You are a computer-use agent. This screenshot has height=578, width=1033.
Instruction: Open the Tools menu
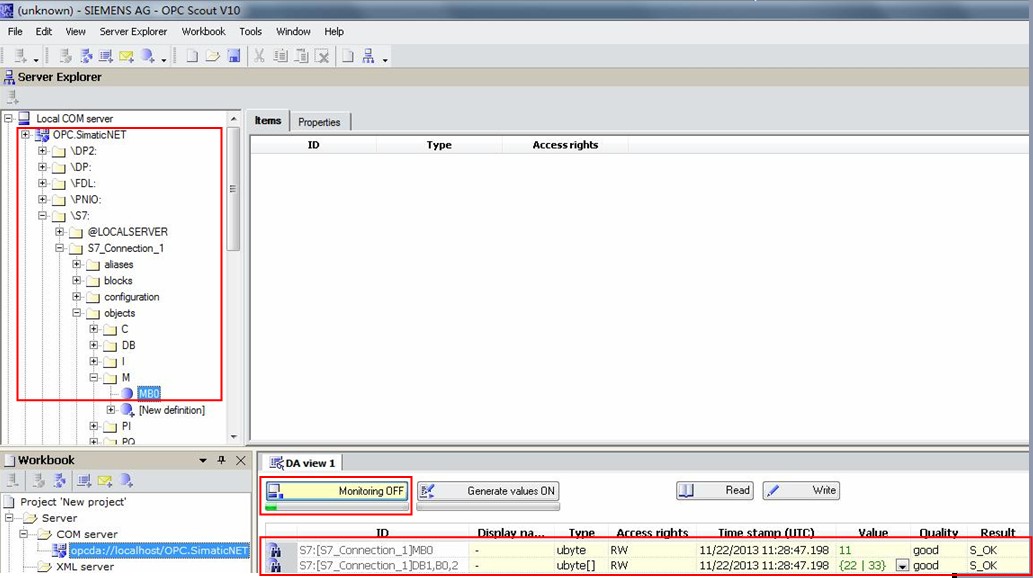pos(250,31)
